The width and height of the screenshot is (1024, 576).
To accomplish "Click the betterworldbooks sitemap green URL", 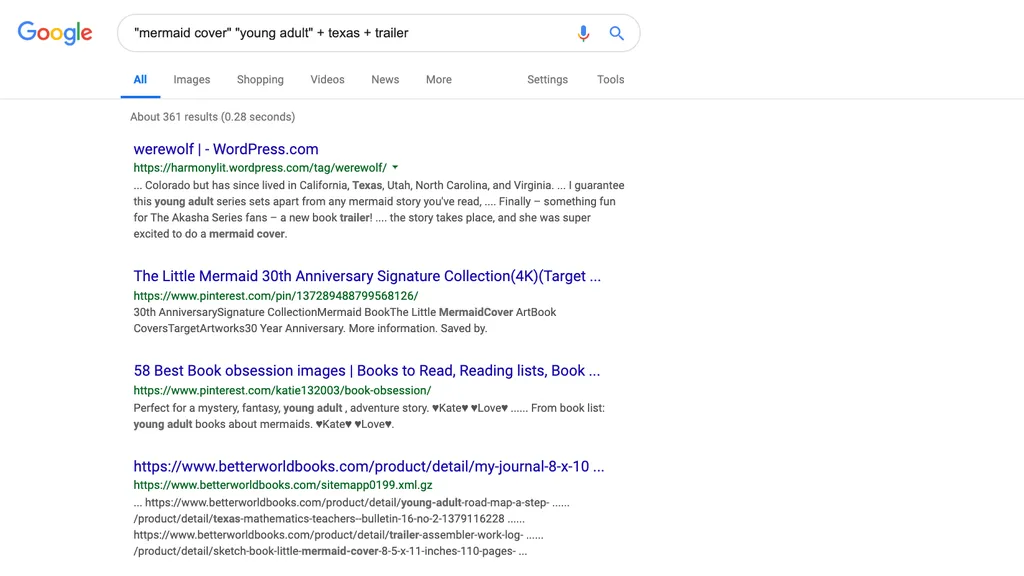I will (x=283, y=485).
